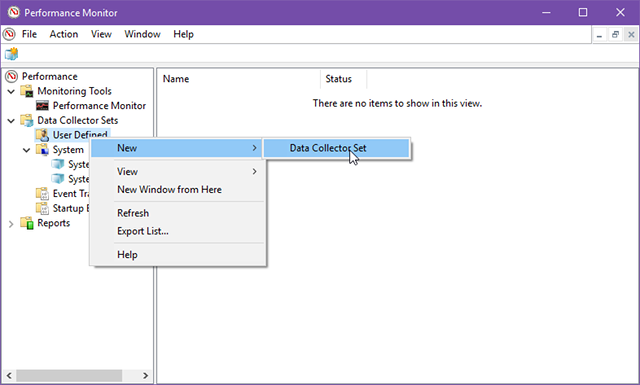Click the Performance root node icon
The width and height of the screenshot is (640, 385).
click(x=11, y=76)
